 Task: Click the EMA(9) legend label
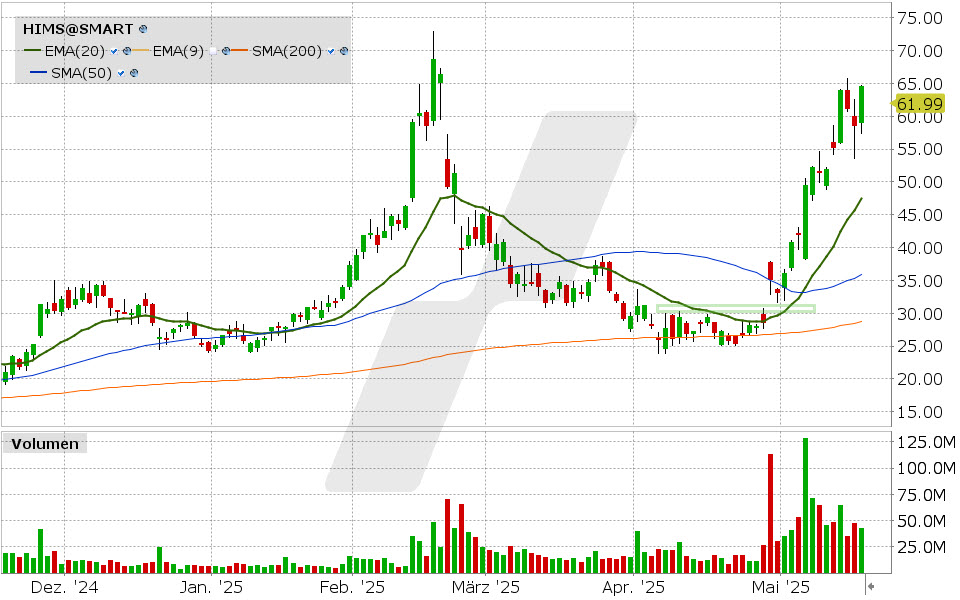click(178, 51)
